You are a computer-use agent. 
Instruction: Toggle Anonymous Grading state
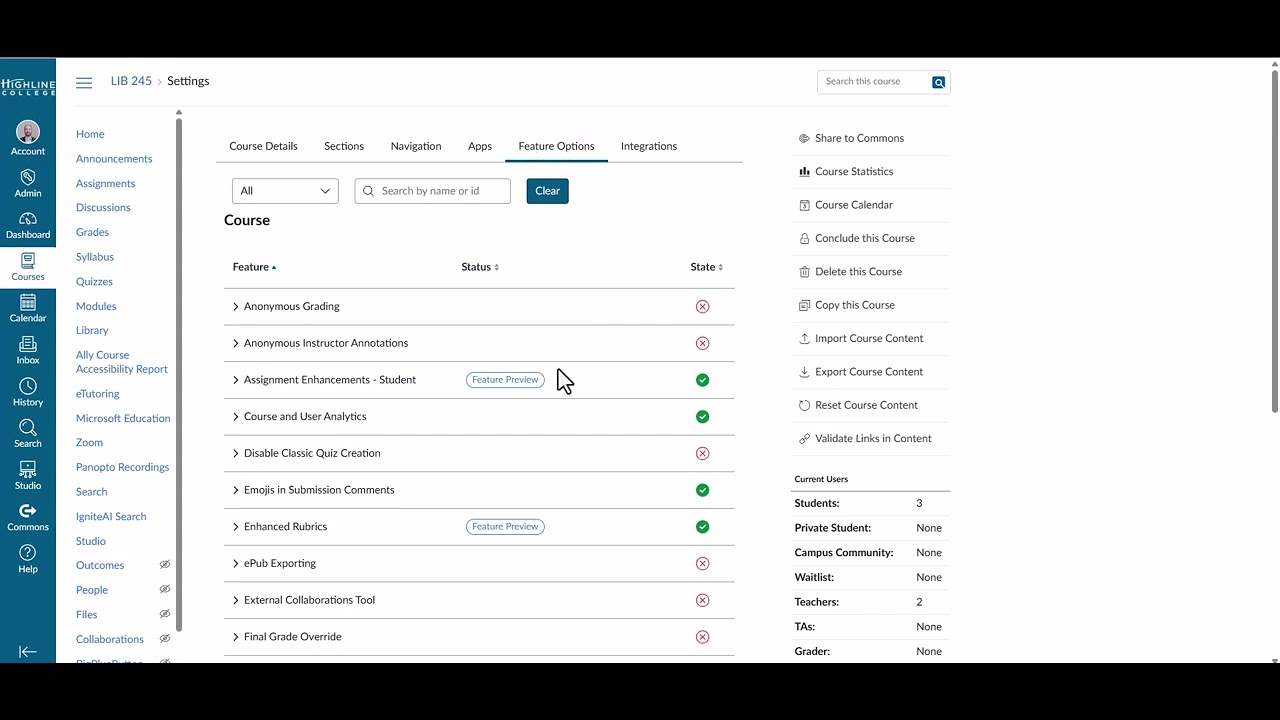(702, 306)
